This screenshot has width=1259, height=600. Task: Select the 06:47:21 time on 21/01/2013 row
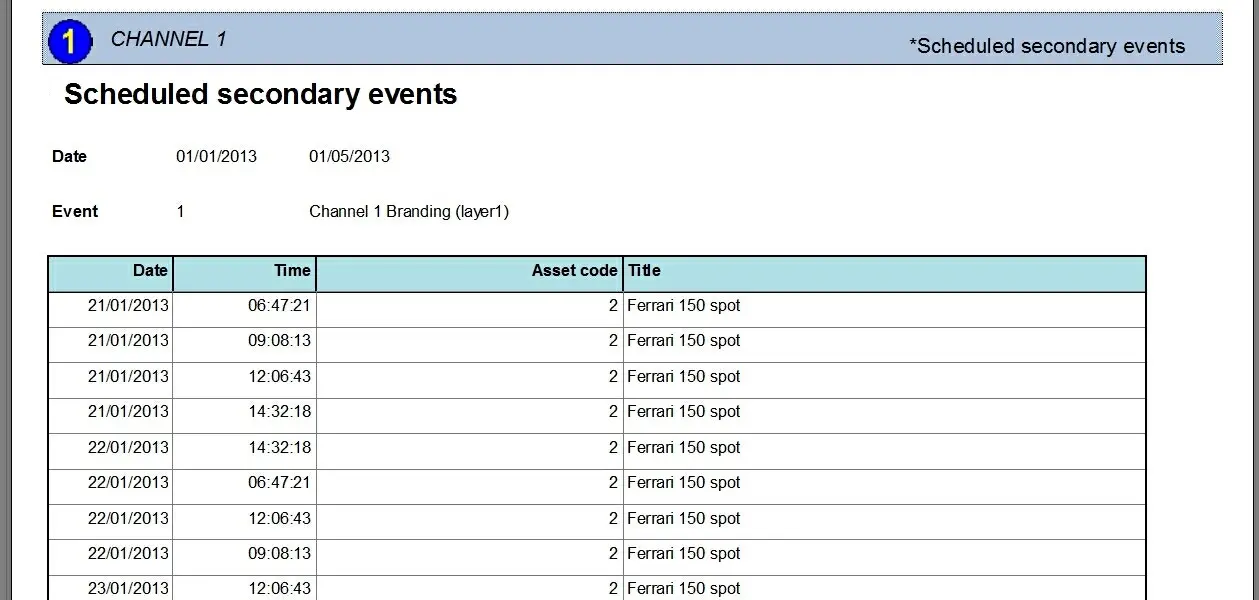[x=279, y=306]
